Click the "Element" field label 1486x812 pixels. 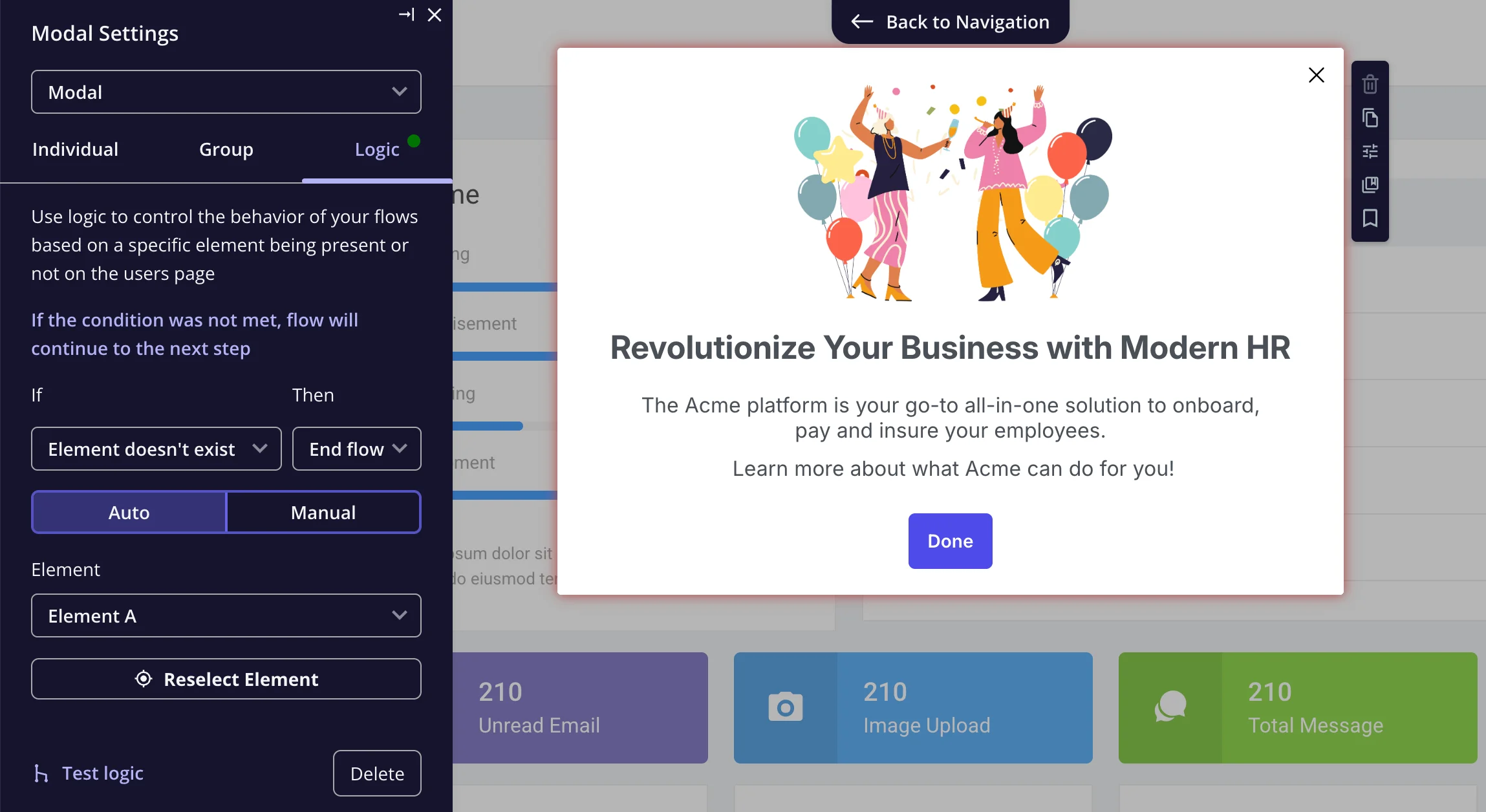click(66, 570)
